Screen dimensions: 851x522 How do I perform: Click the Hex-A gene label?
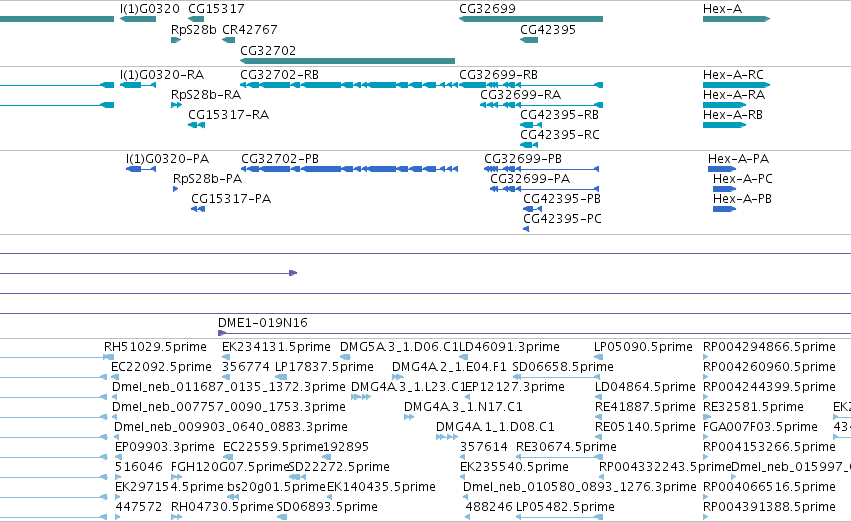click(x=722, y=9)
